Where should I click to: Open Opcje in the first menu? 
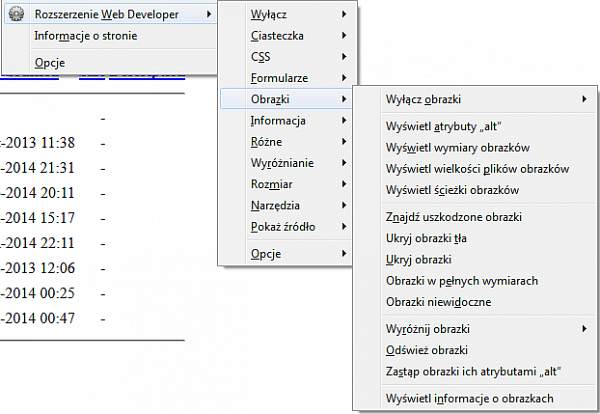click(50, 62)
